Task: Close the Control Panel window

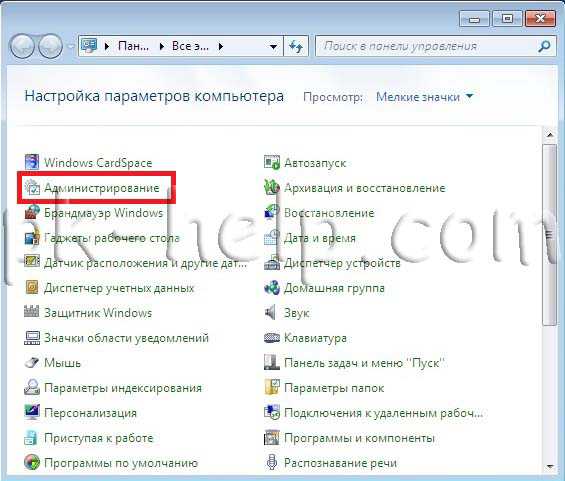Action: (540, 18)
